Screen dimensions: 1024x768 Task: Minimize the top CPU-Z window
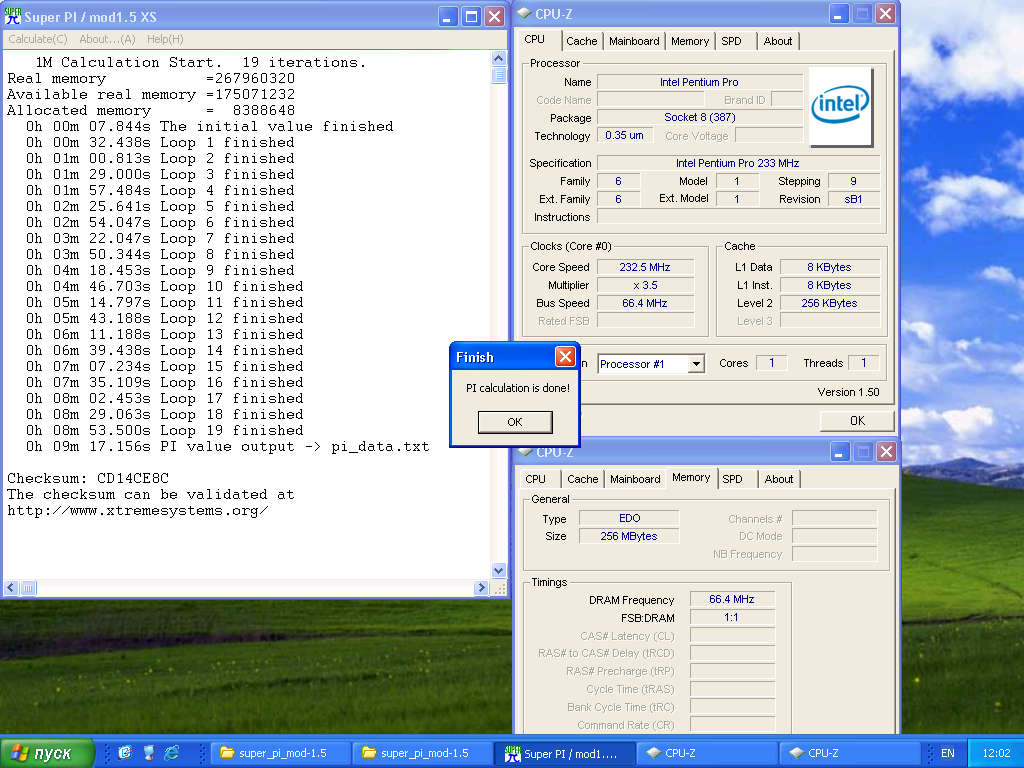tap(839, 14)
